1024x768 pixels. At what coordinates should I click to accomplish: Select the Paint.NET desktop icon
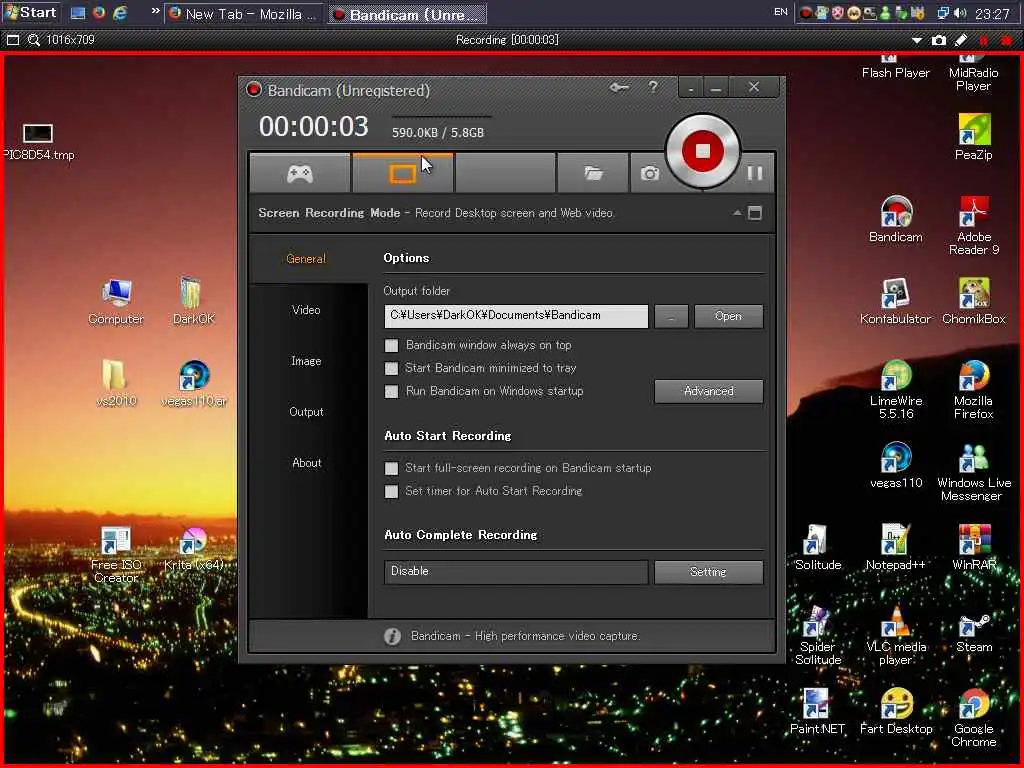pos(817,711)
